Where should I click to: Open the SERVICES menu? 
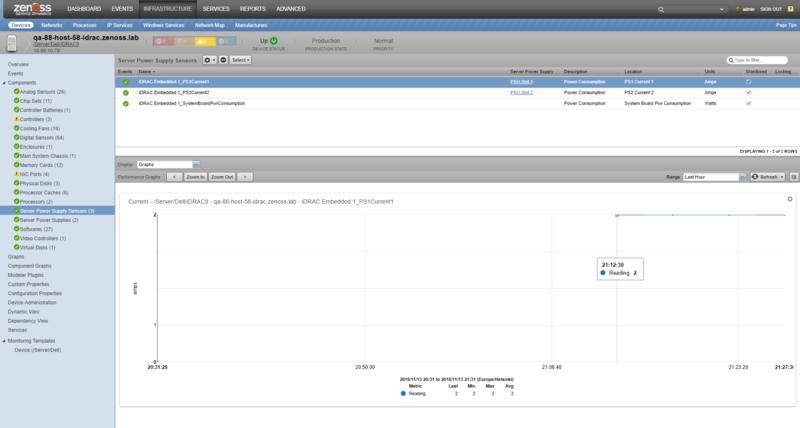[x=216, y=9]
